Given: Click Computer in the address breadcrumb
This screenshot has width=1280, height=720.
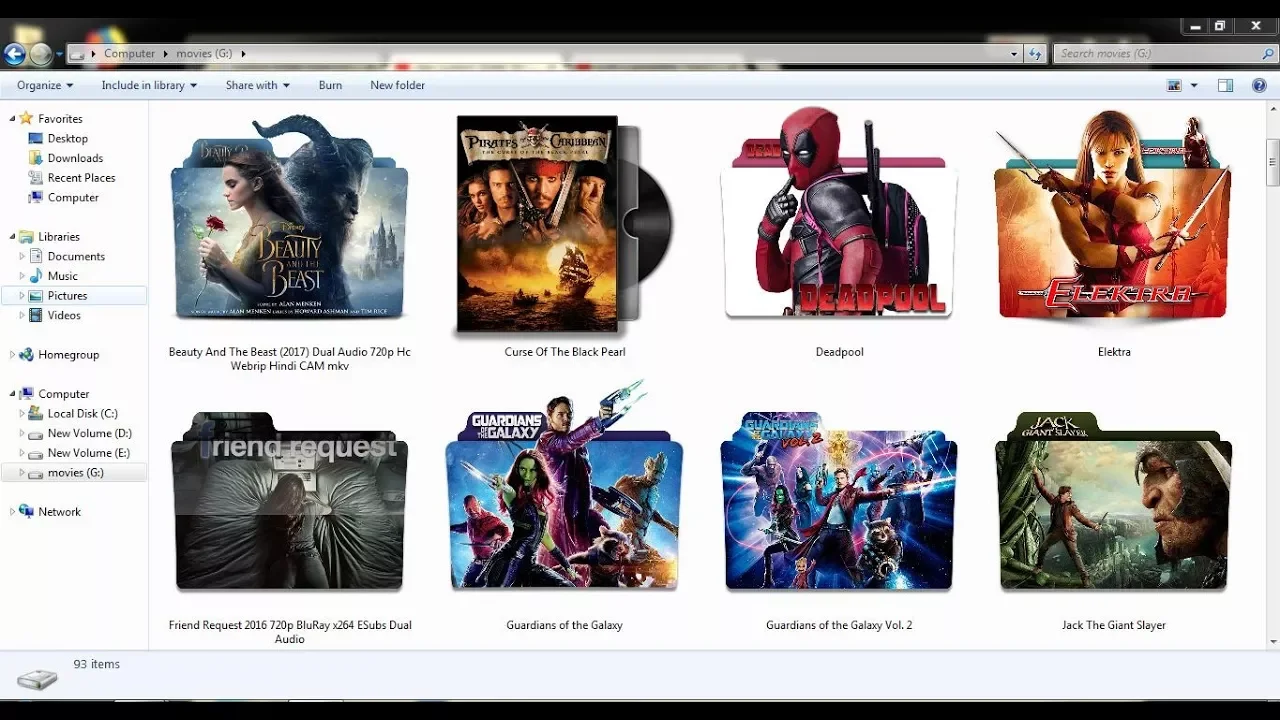Looking at the screenshot, I should click(x=129, y=54).
